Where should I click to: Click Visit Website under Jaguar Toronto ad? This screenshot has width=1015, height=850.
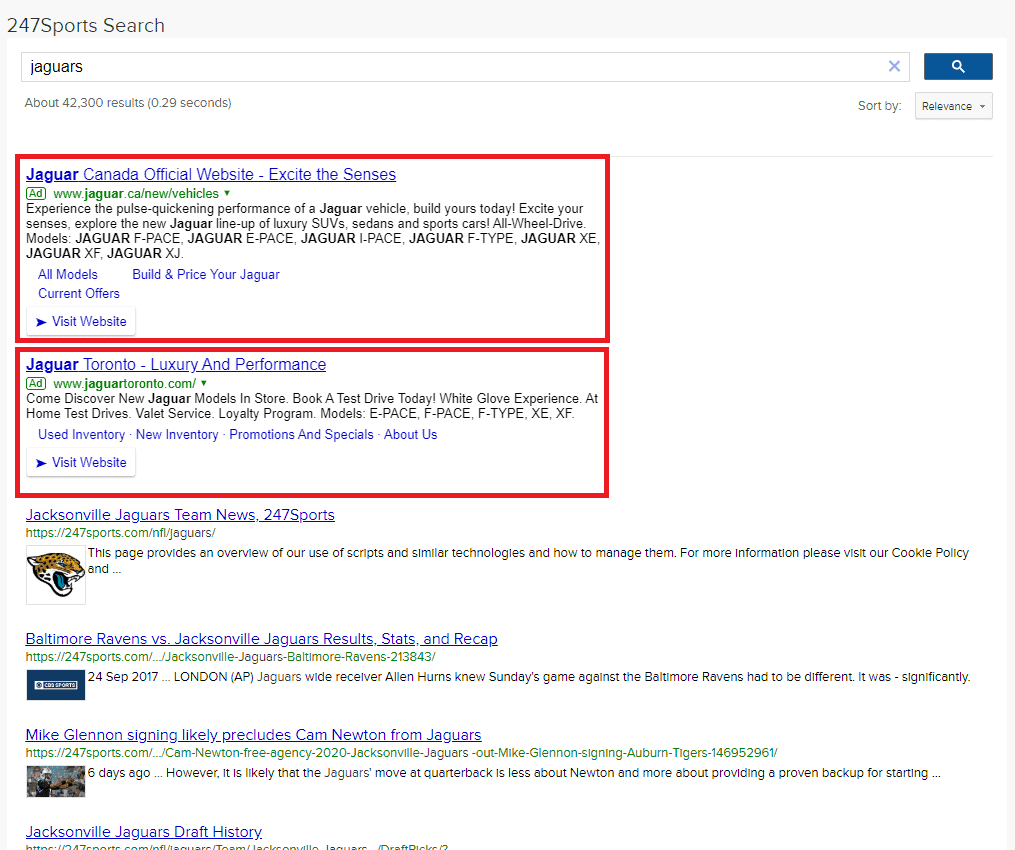click(81, 463)
